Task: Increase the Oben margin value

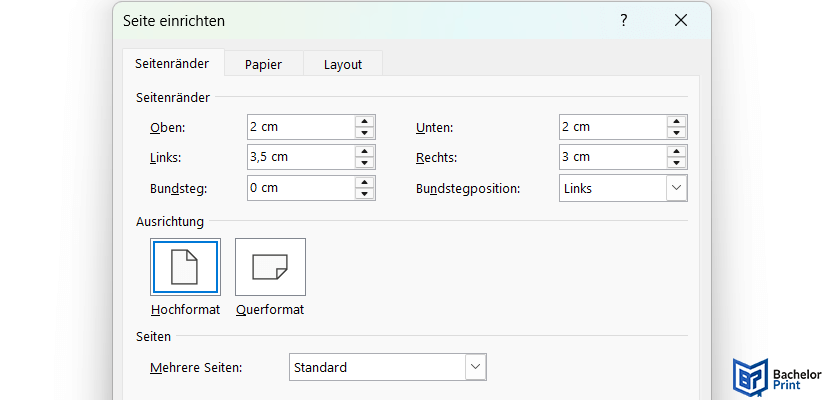Action: pos(364,122)
